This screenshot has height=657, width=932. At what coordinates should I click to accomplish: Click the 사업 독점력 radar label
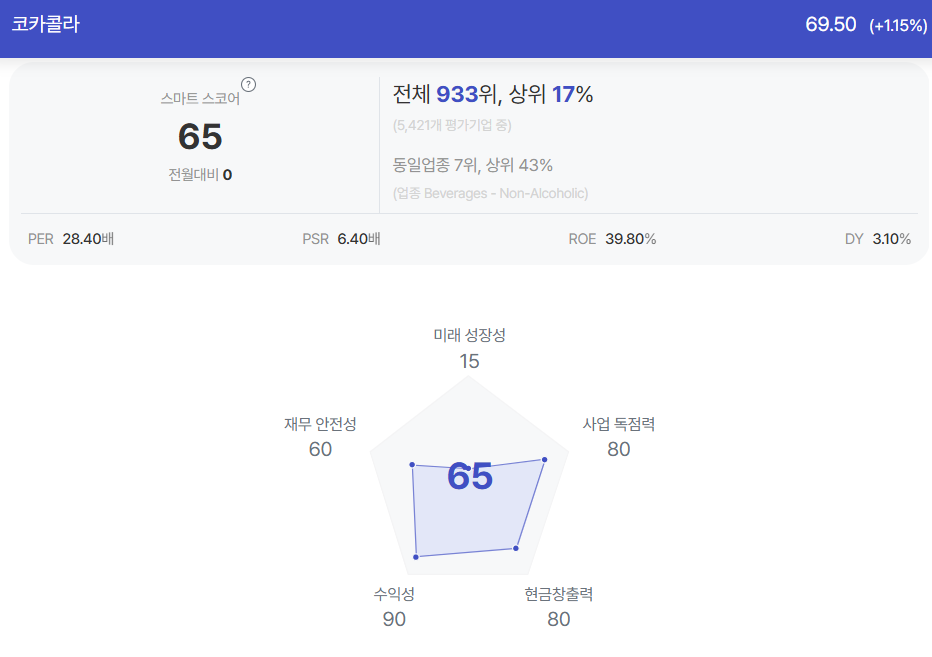click(619, 424)
